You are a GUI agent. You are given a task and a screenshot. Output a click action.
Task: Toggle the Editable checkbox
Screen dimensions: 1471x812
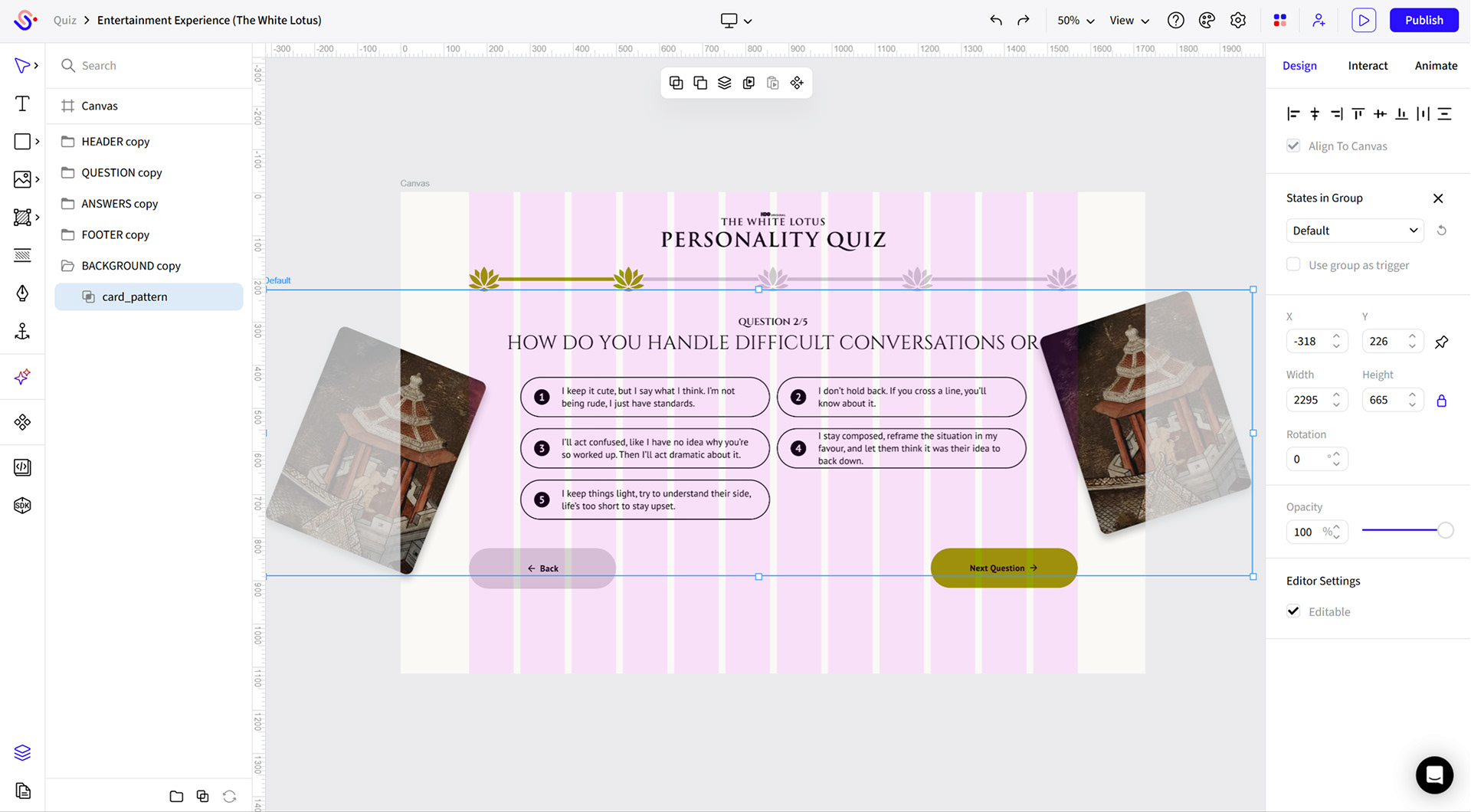1293,611
